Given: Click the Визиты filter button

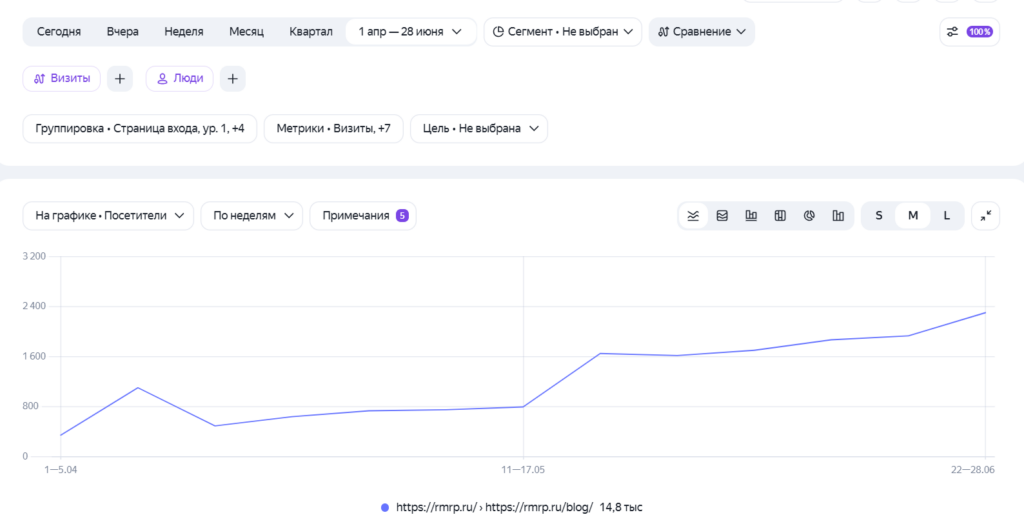Looking at the screenshot, I should (61, 78).
